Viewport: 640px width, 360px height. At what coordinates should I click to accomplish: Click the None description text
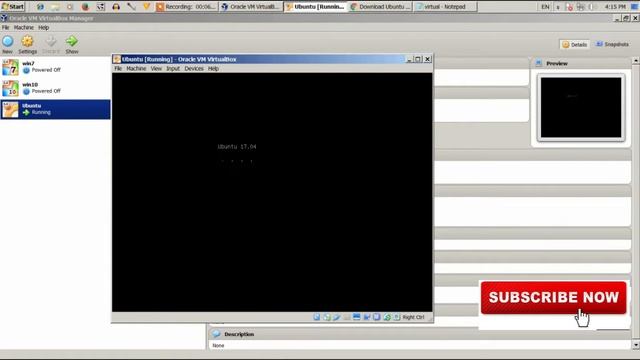[218, 345]
